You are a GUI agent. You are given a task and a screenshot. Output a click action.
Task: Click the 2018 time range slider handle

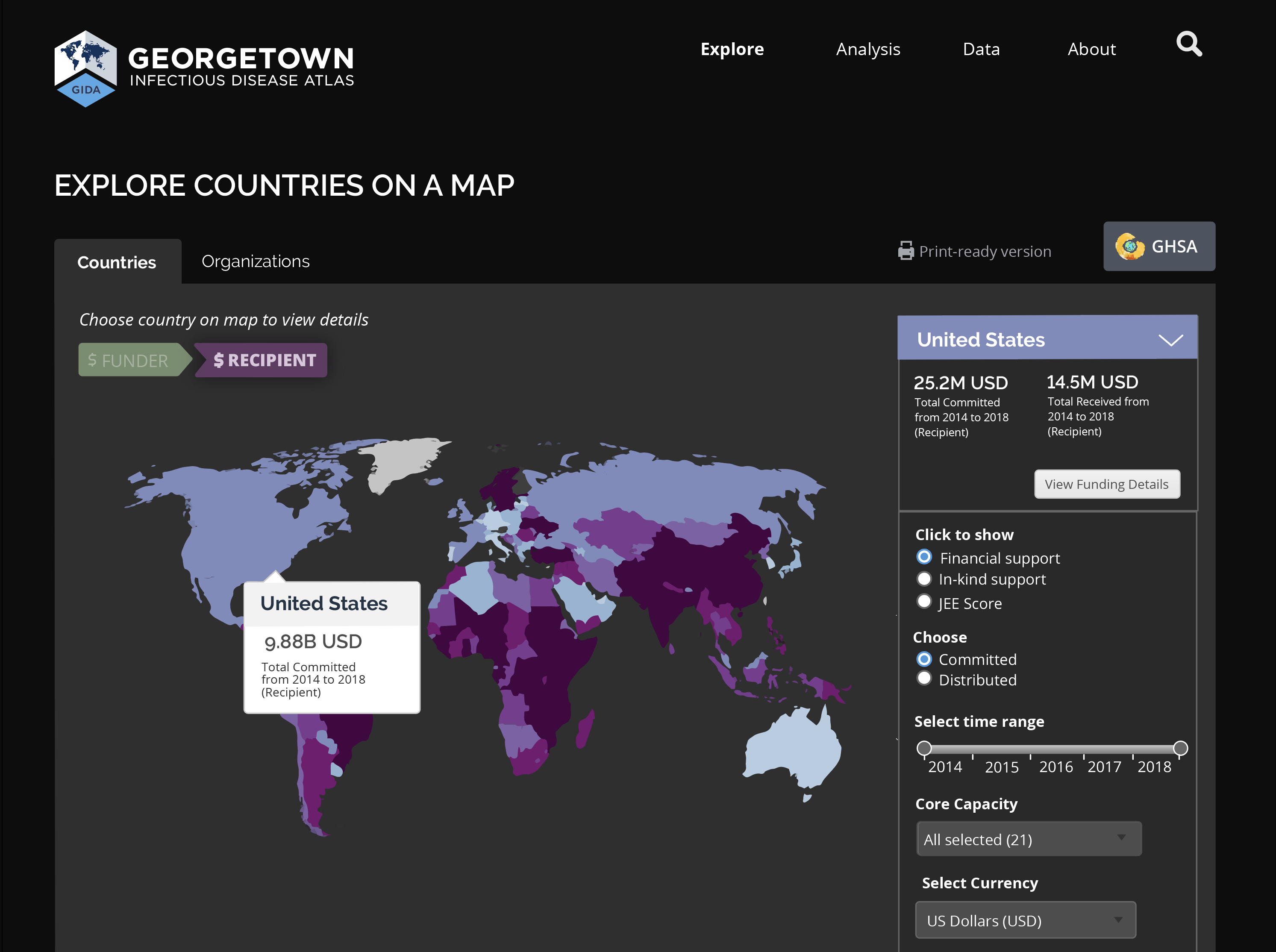1180,748
